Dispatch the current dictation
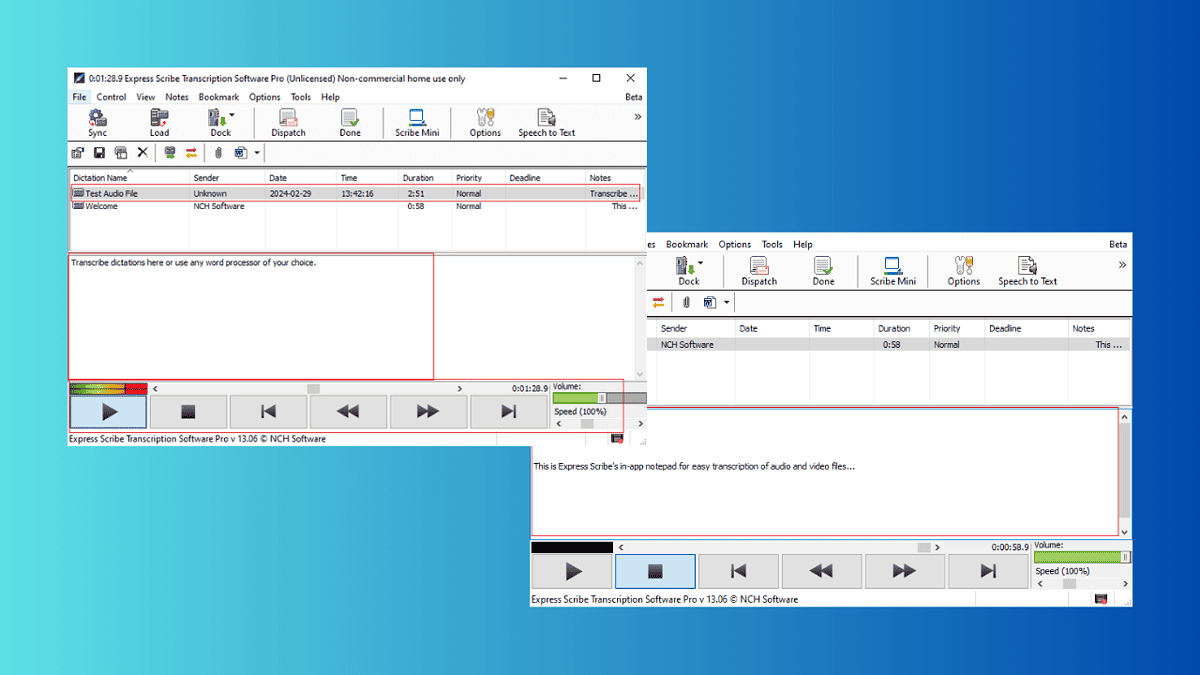Image resolution: width=1200 pixels, height=675 pixels. (x=288, y=121)
